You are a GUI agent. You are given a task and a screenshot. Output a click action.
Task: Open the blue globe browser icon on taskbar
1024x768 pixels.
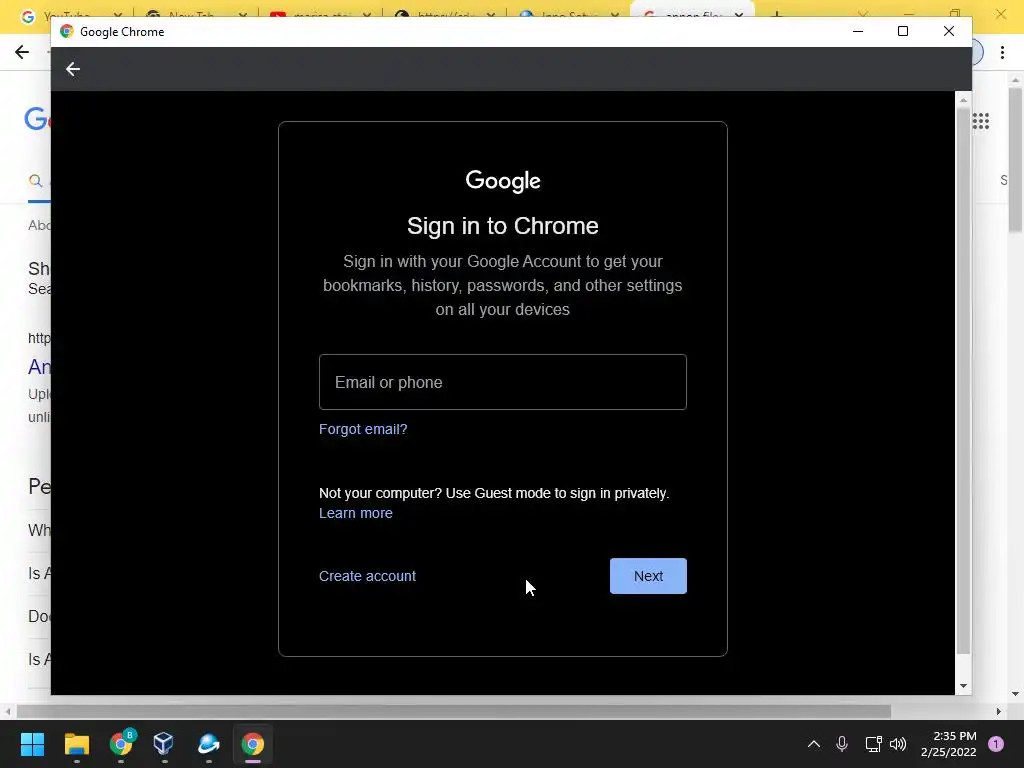tap(208, 744)
